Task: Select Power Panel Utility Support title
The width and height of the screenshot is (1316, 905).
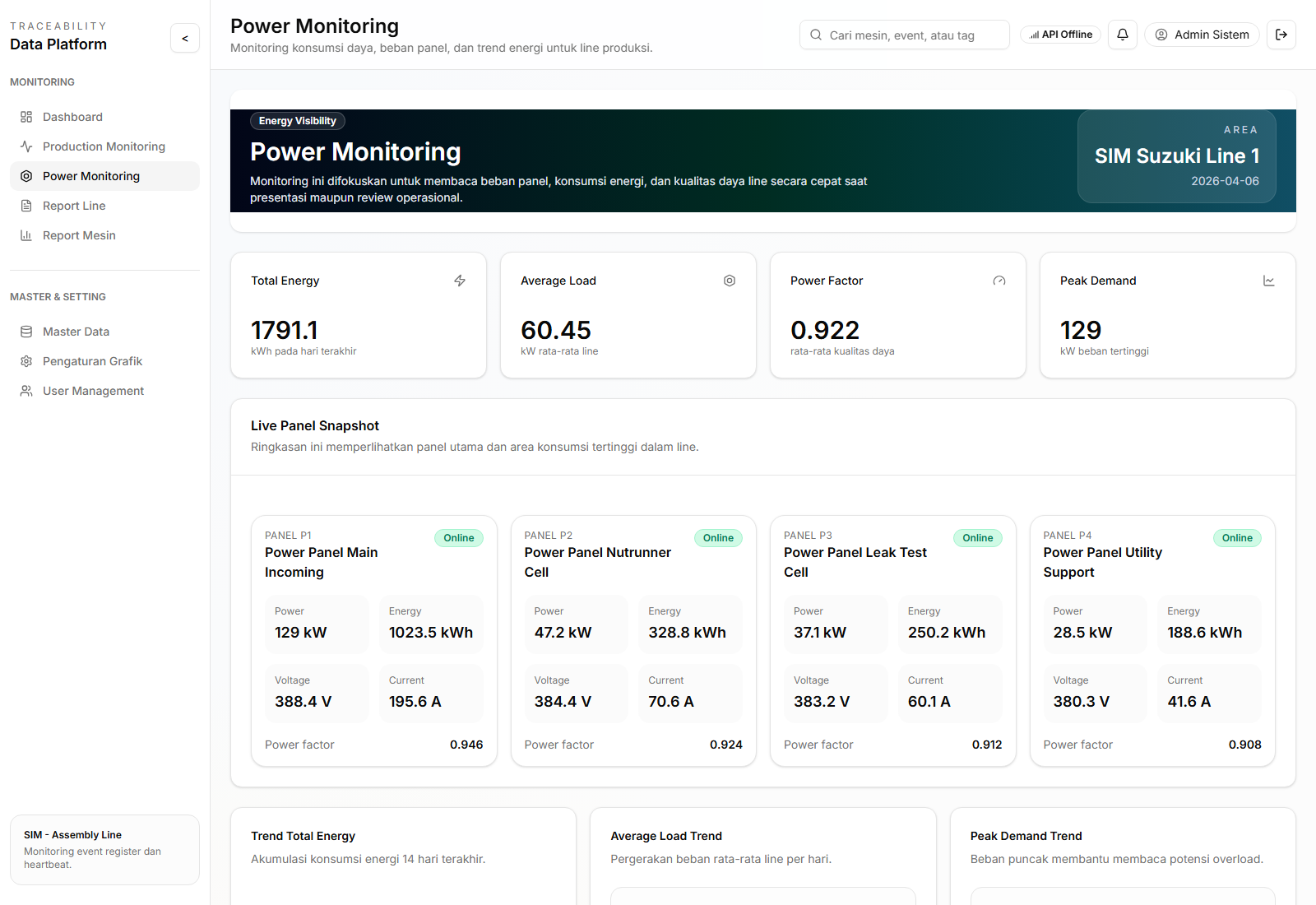Action: [x=1103, y=563]
